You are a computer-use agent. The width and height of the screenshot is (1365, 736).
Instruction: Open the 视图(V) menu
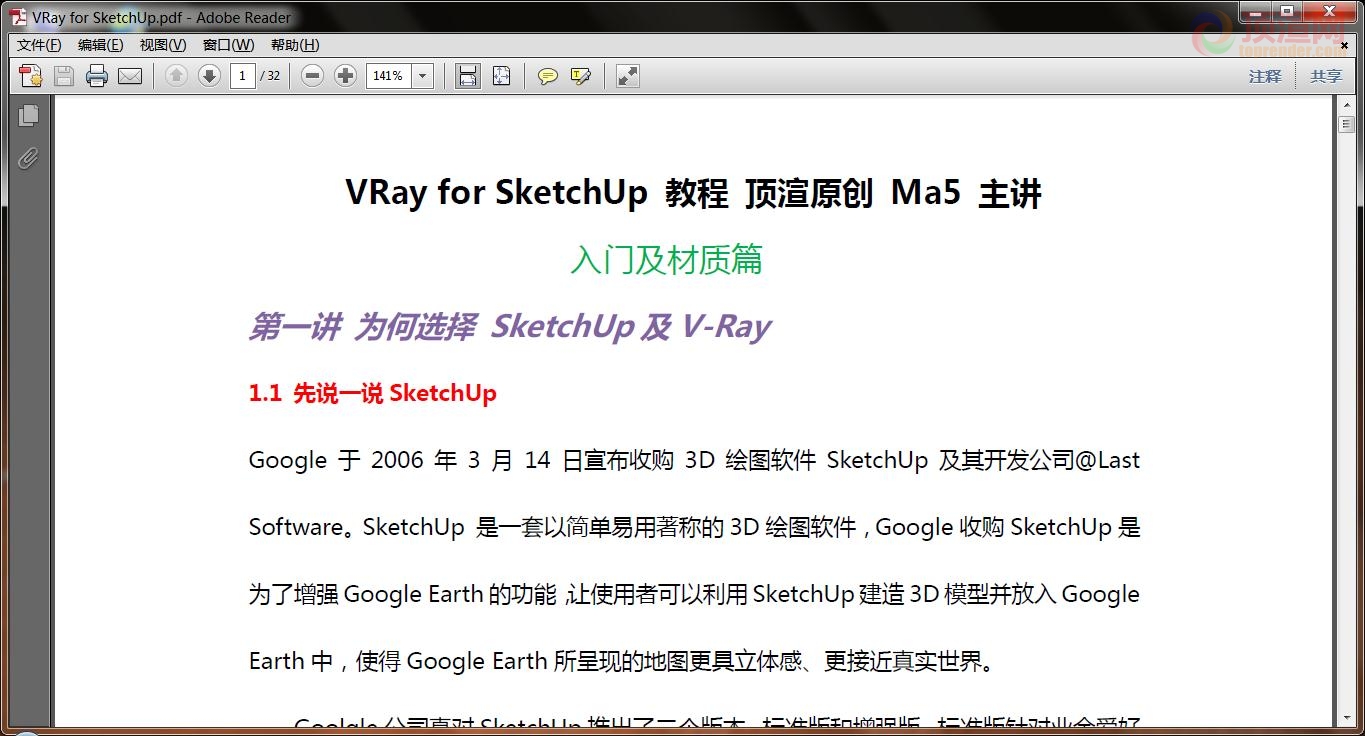click(163, 45)
